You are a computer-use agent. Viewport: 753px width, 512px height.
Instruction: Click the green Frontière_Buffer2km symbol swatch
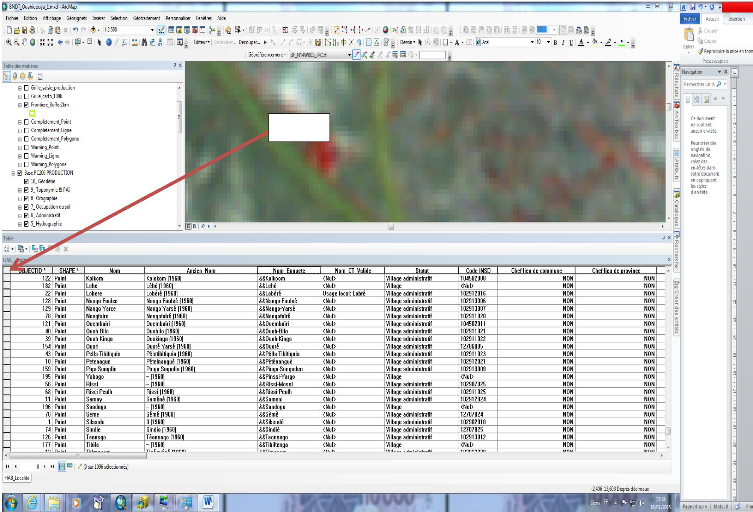pyautogui.click(x=32, y=113)
